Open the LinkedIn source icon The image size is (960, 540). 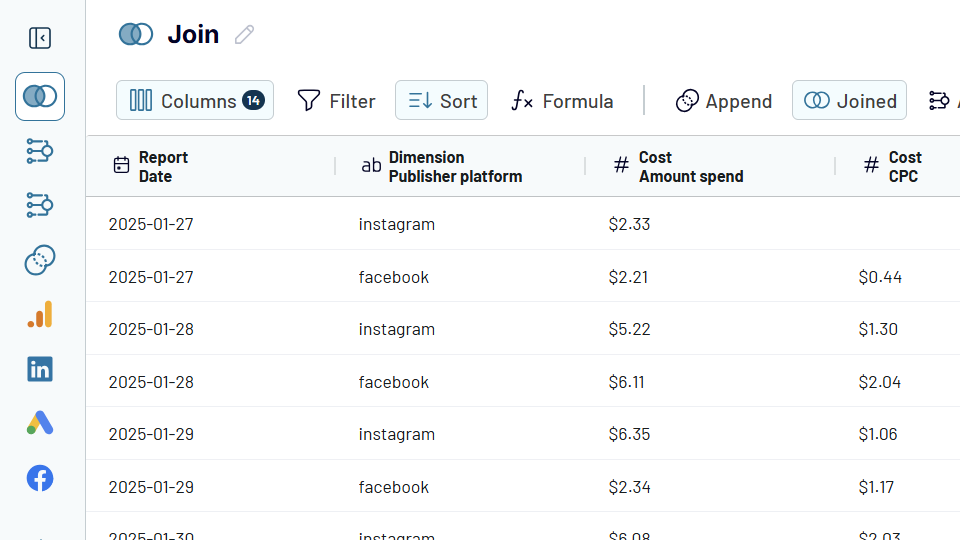click(40, 369)
